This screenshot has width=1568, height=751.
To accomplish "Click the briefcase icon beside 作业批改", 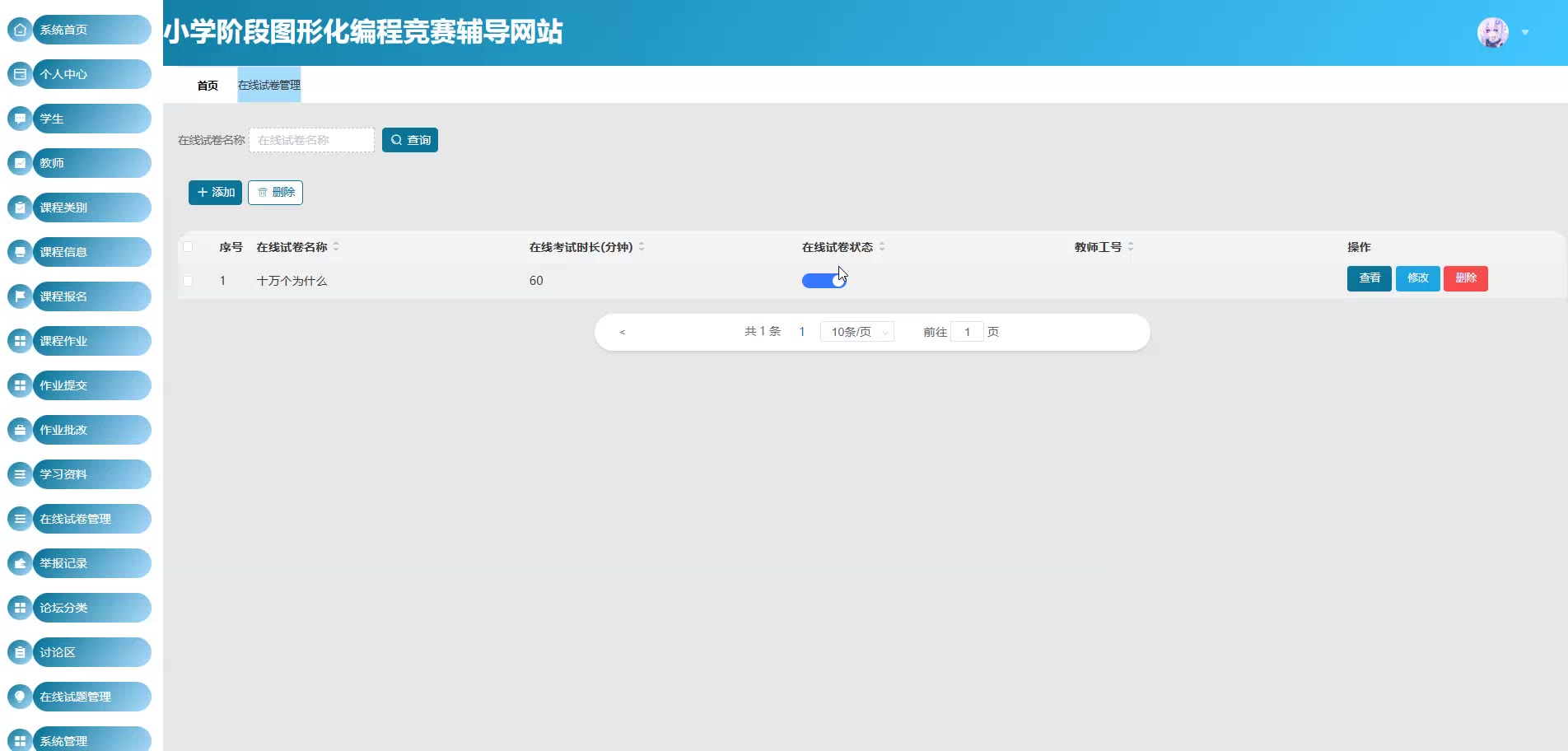I will coord(20,430).
